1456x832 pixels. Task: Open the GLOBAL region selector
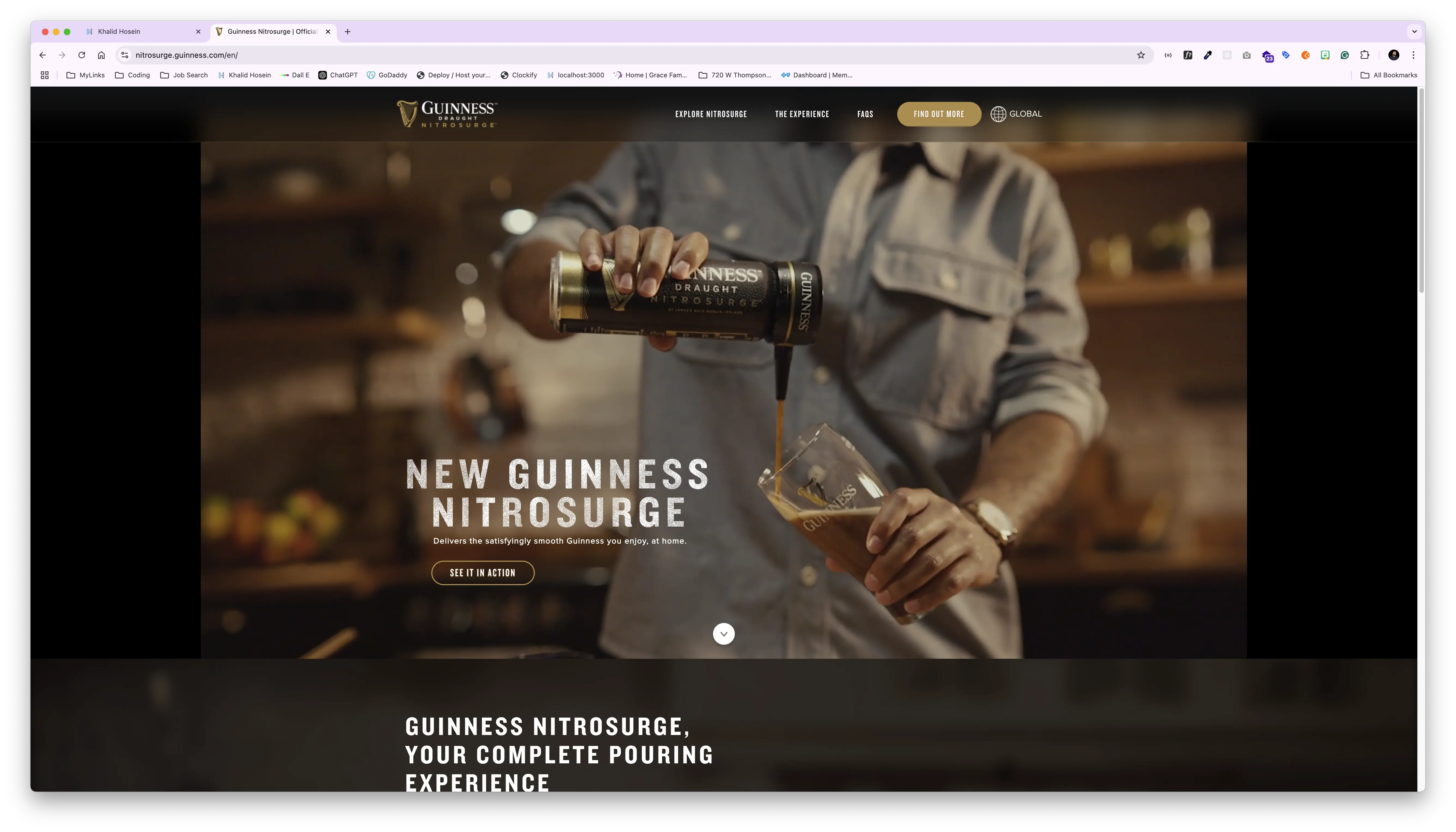pyautogui.click(x=1025, y=114)
